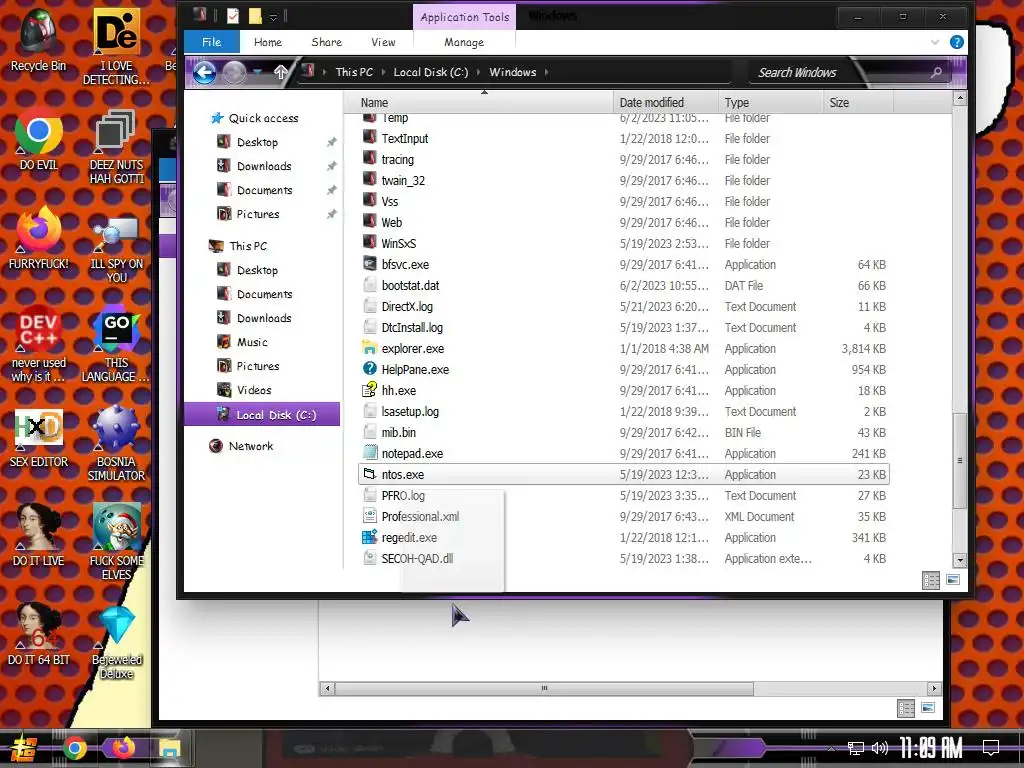This screenshot has width=1024, height=768.
Task: Launch the Dev C++ desktop shortcut
Action: [x=39, y=343]
